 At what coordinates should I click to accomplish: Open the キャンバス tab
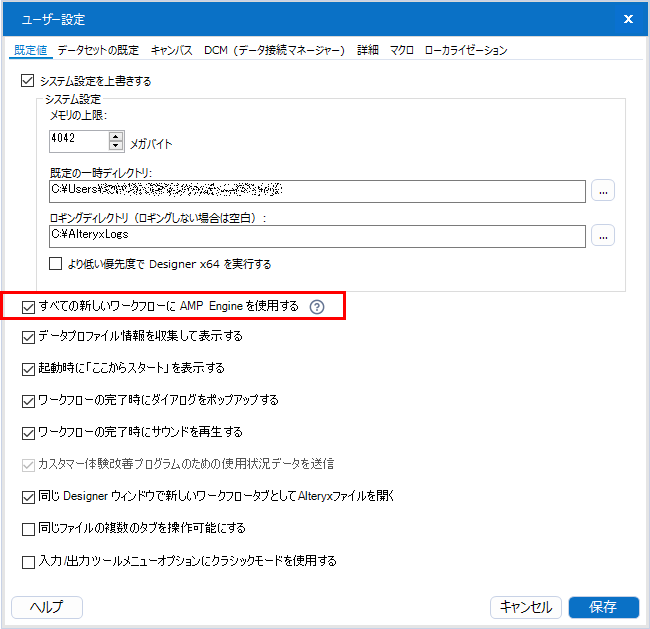click(172, 50)
